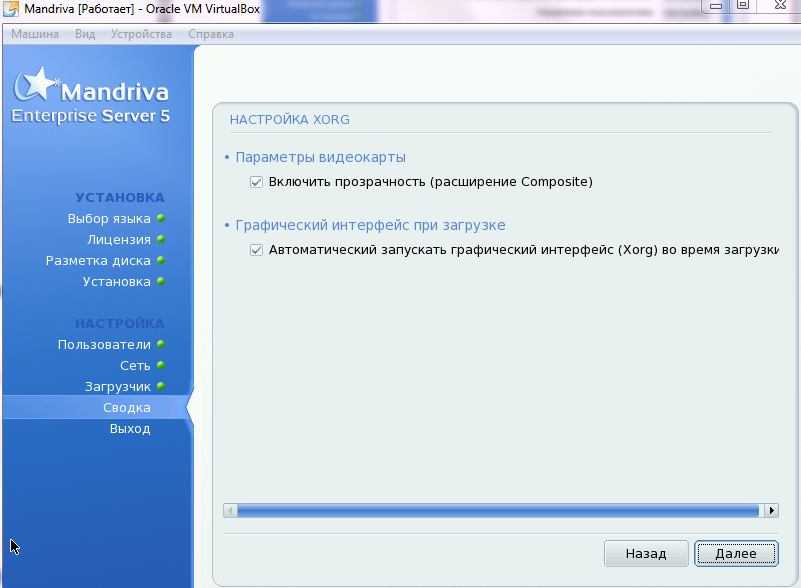This screenshot has width=801, height=588.
Task: Close the VirtualBox window
Action: (x=780, y=6)
